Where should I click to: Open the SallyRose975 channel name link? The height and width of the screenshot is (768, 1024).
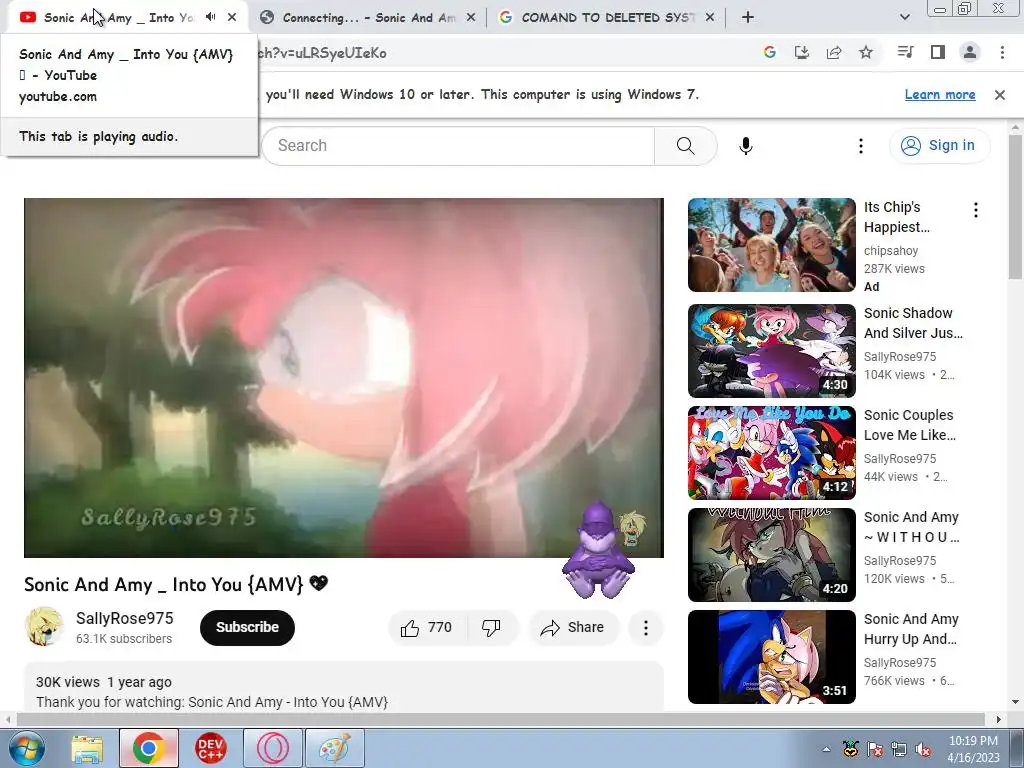(124, 618)
